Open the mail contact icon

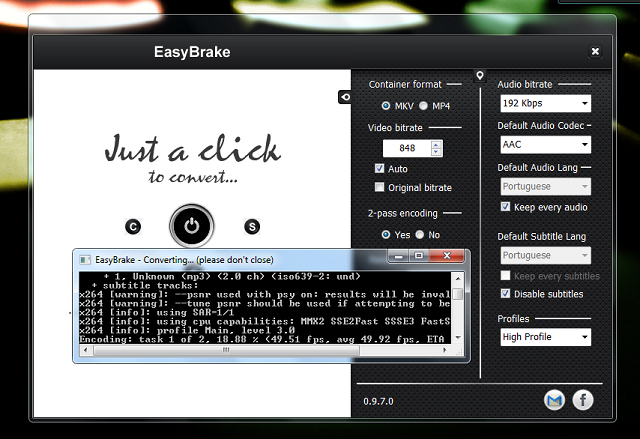point(554,400)
